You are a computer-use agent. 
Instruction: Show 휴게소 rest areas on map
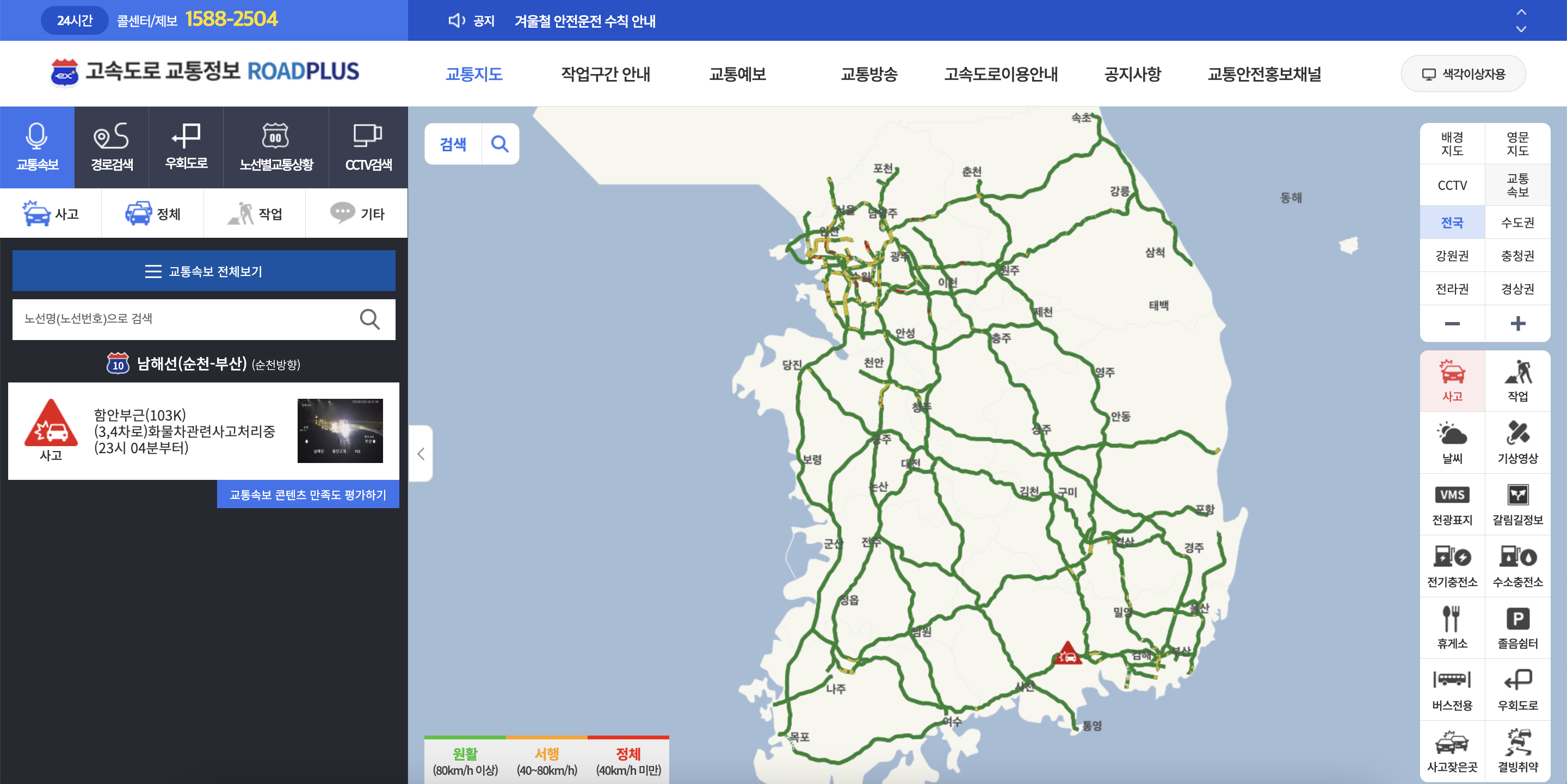tap(1452, 627)
